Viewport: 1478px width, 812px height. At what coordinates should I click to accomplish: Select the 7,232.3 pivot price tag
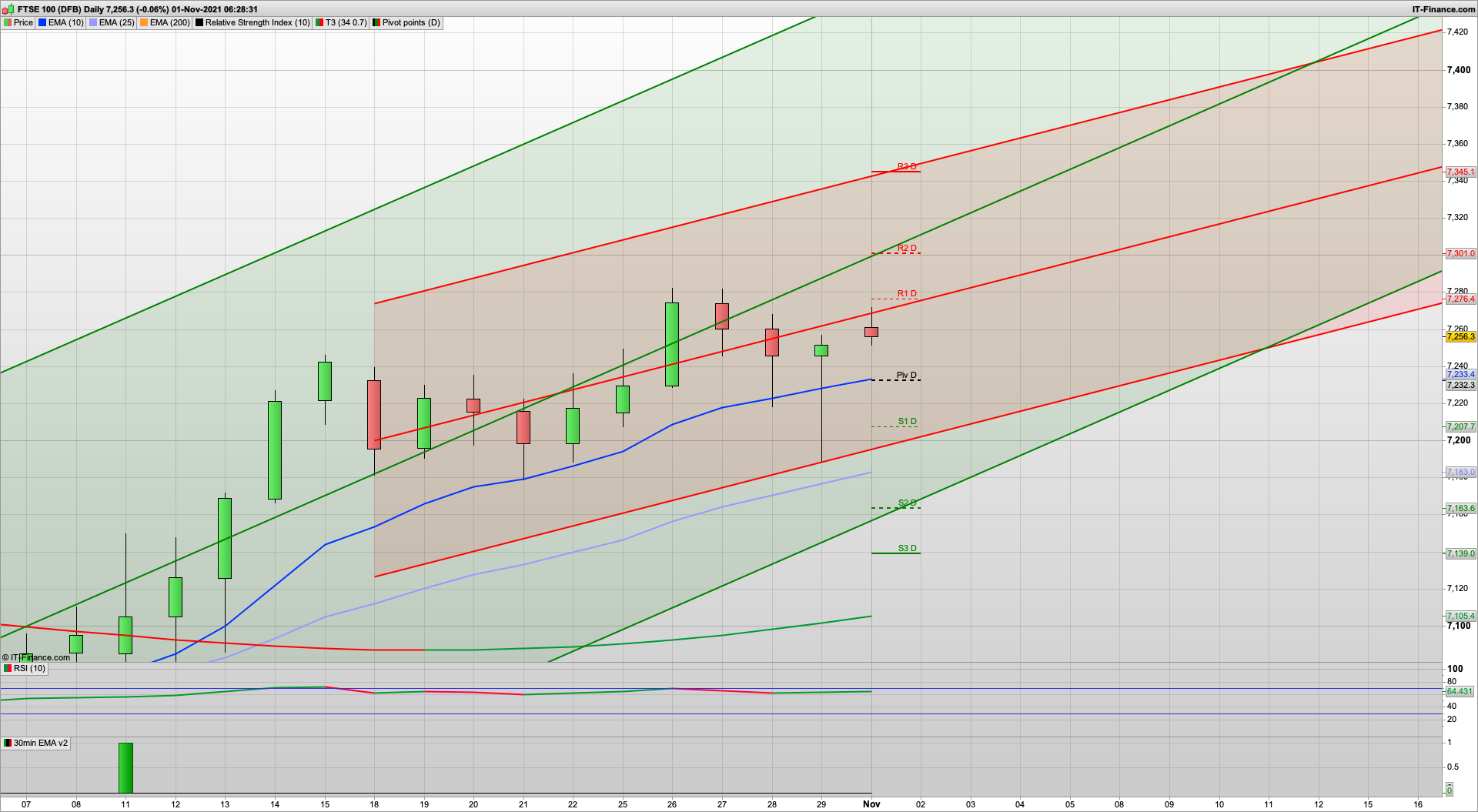click(1460, 385)
